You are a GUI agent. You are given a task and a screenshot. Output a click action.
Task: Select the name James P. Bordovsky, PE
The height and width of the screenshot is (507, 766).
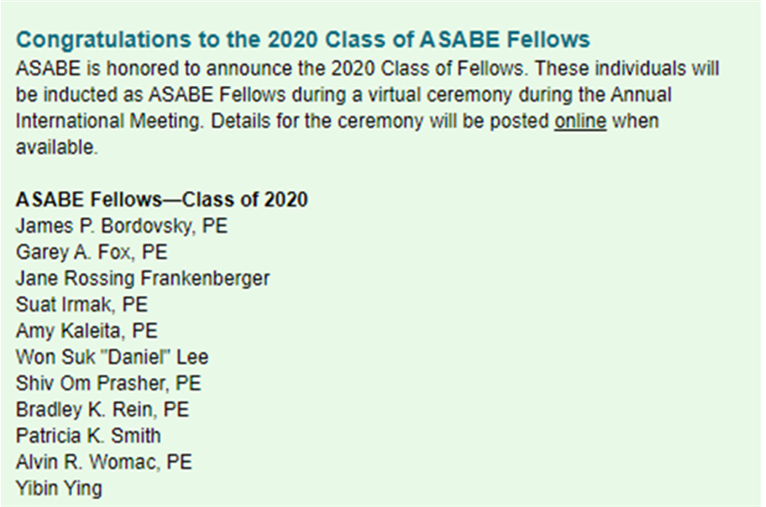pos(122,226)
